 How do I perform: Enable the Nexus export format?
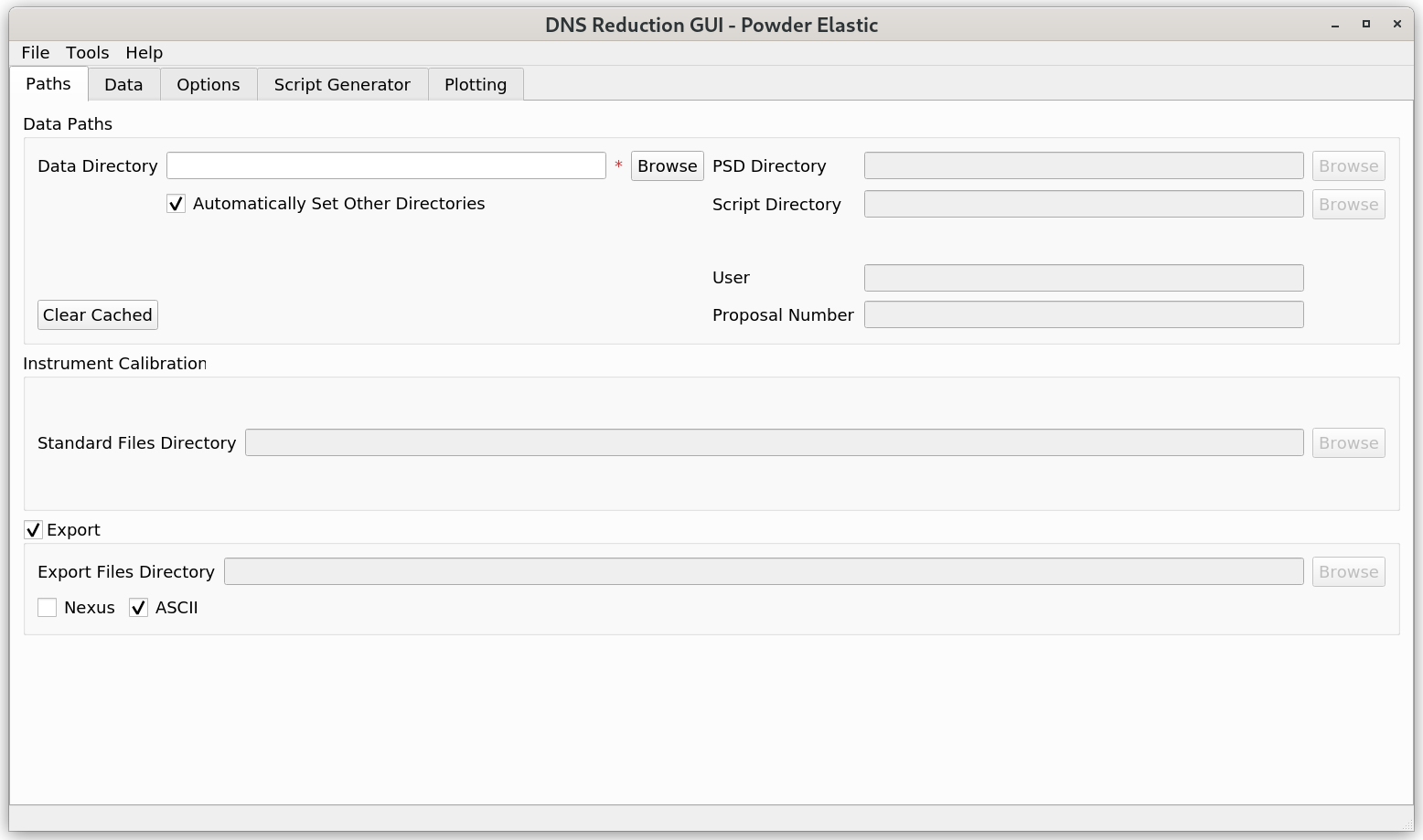coord(48,608)
